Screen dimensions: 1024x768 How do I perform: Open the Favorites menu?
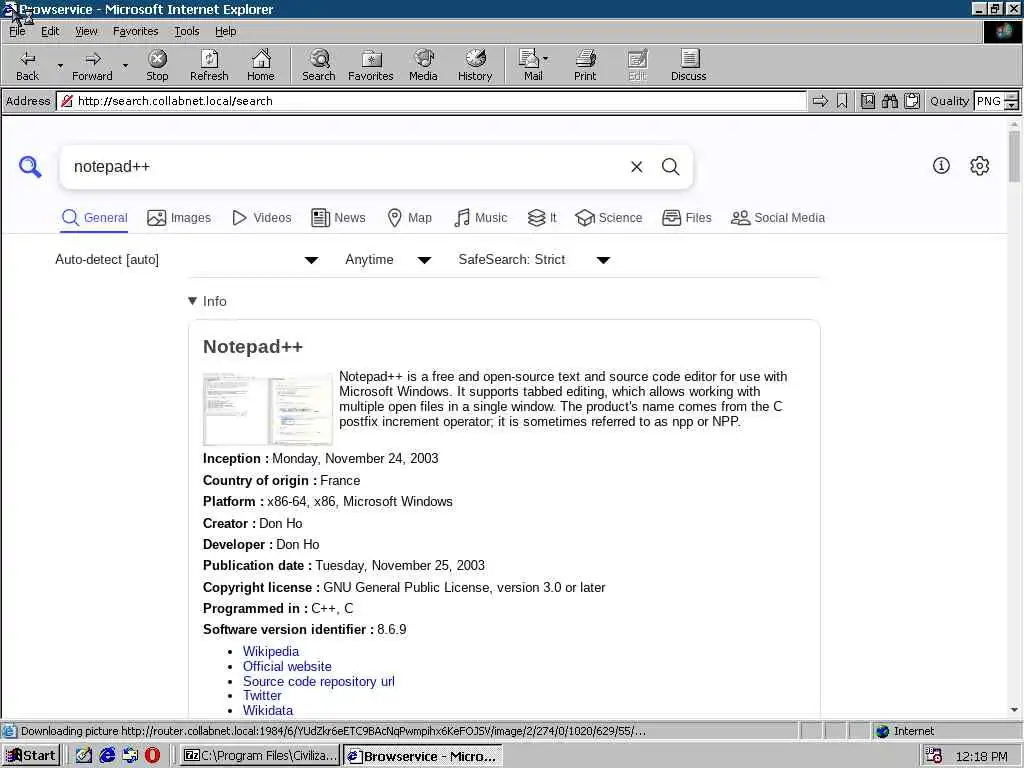point(136,31)
